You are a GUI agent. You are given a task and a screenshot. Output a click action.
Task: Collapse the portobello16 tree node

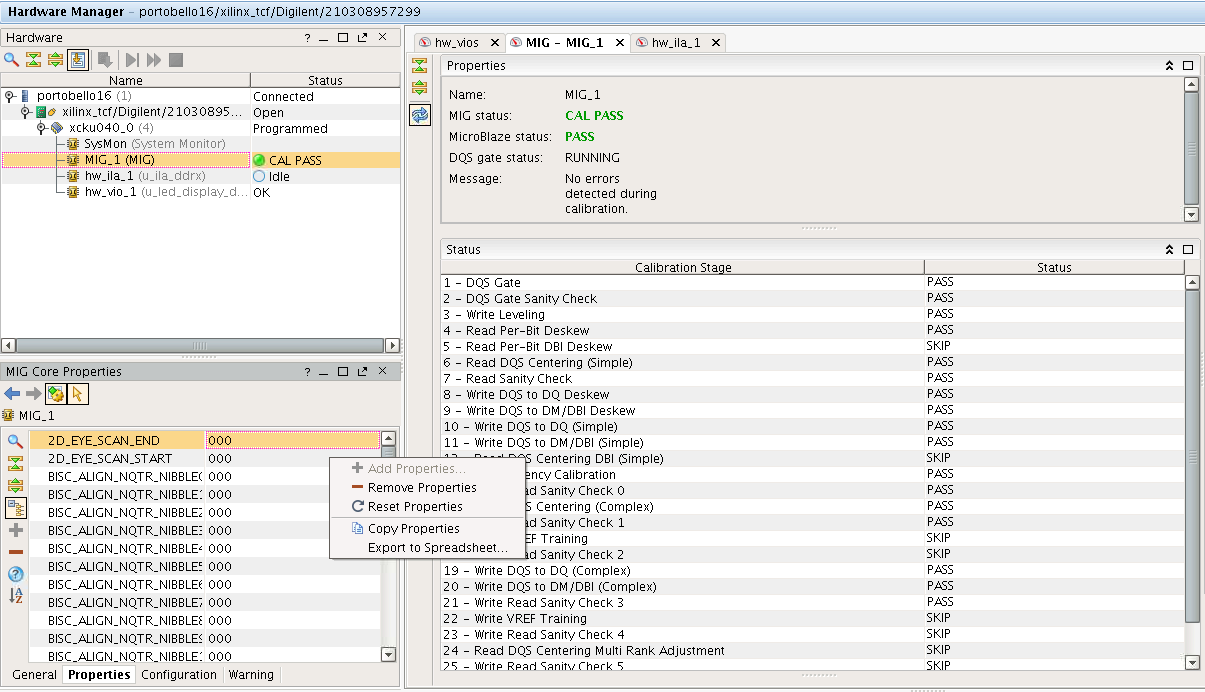coord(9,97)
